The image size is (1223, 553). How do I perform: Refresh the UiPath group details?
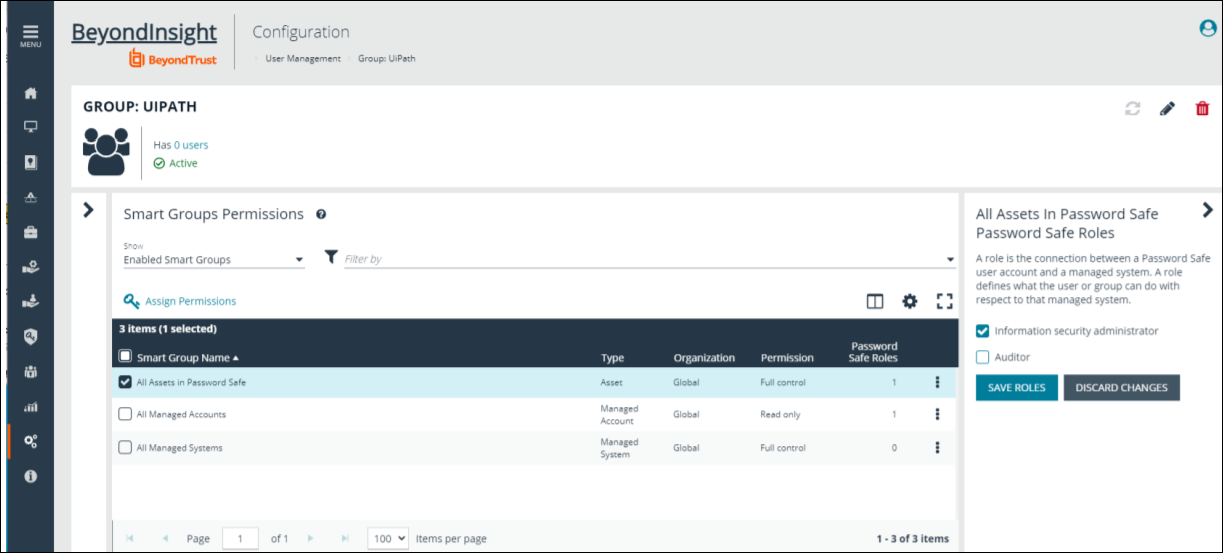[x=1133, y=109]
